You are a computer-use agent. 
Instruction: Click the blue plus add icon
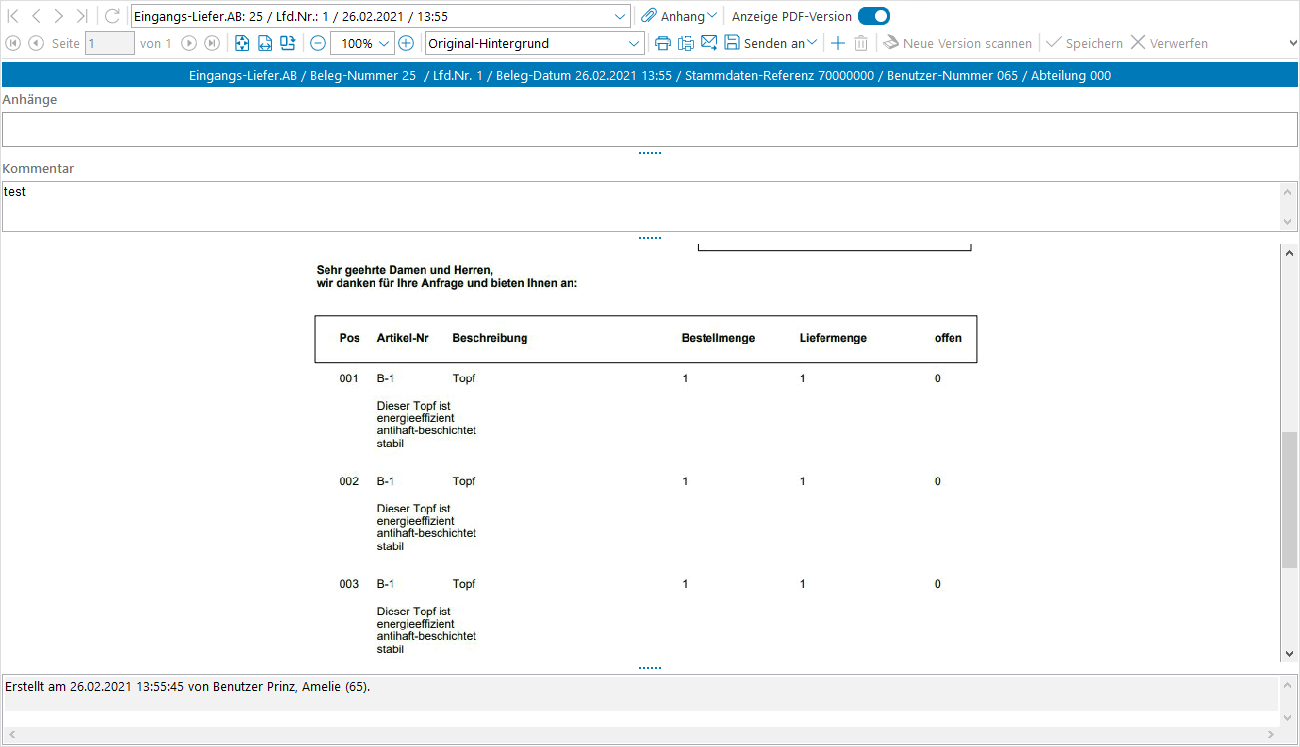point(838,43)
